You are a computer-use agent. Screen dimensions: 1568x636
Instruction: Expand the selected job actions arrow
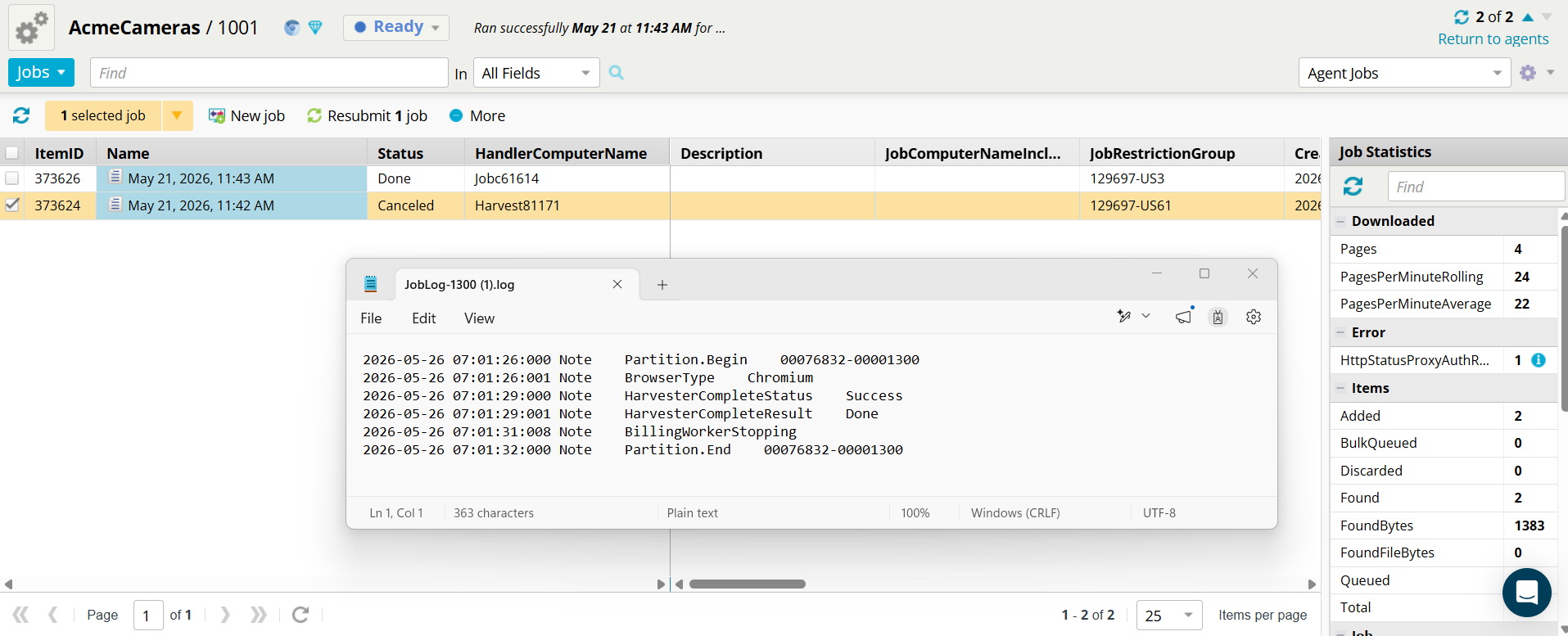coord(177,115)
